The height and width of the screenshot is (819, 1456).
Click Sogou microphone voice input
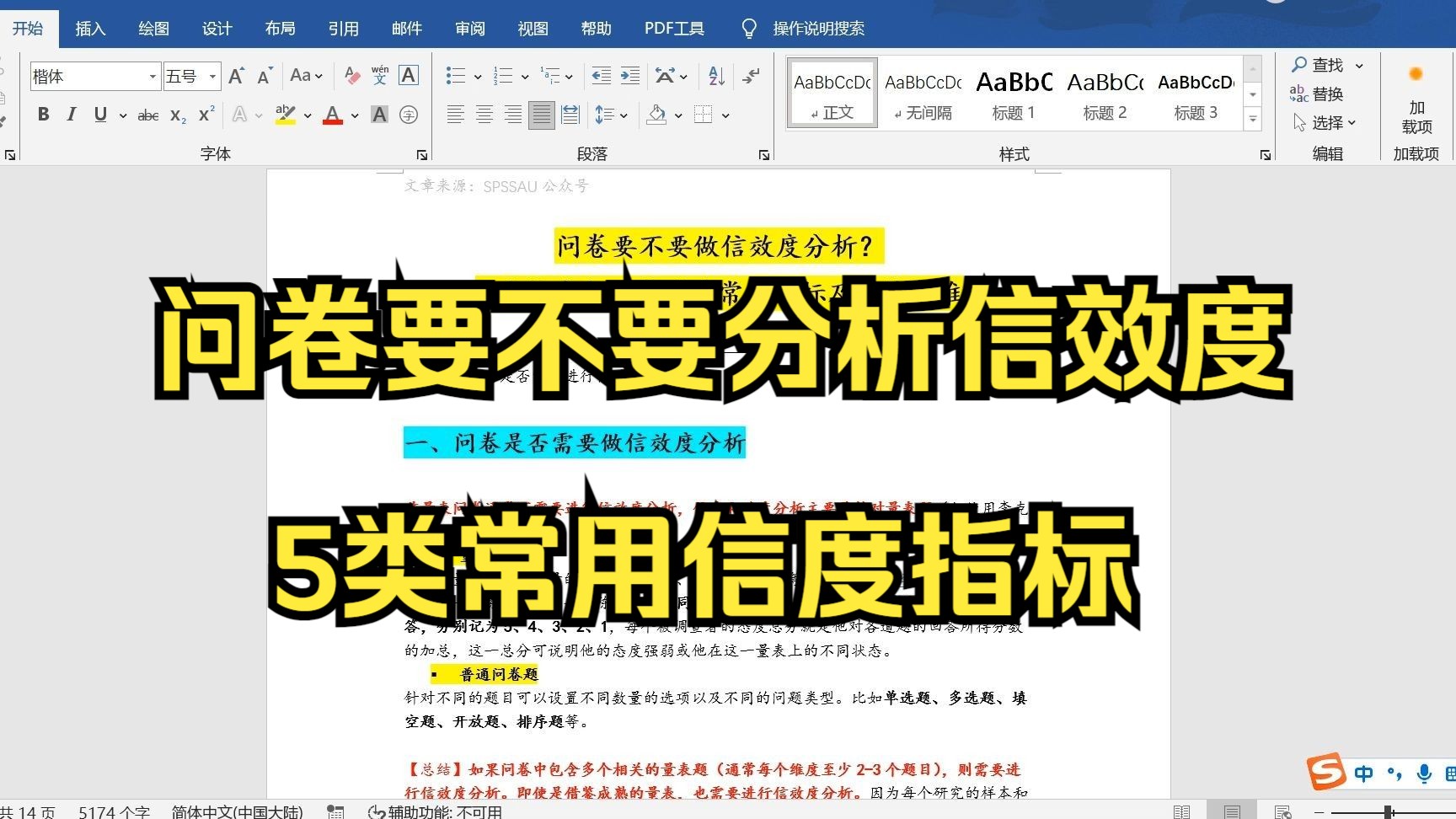[x=1424, y=773]
